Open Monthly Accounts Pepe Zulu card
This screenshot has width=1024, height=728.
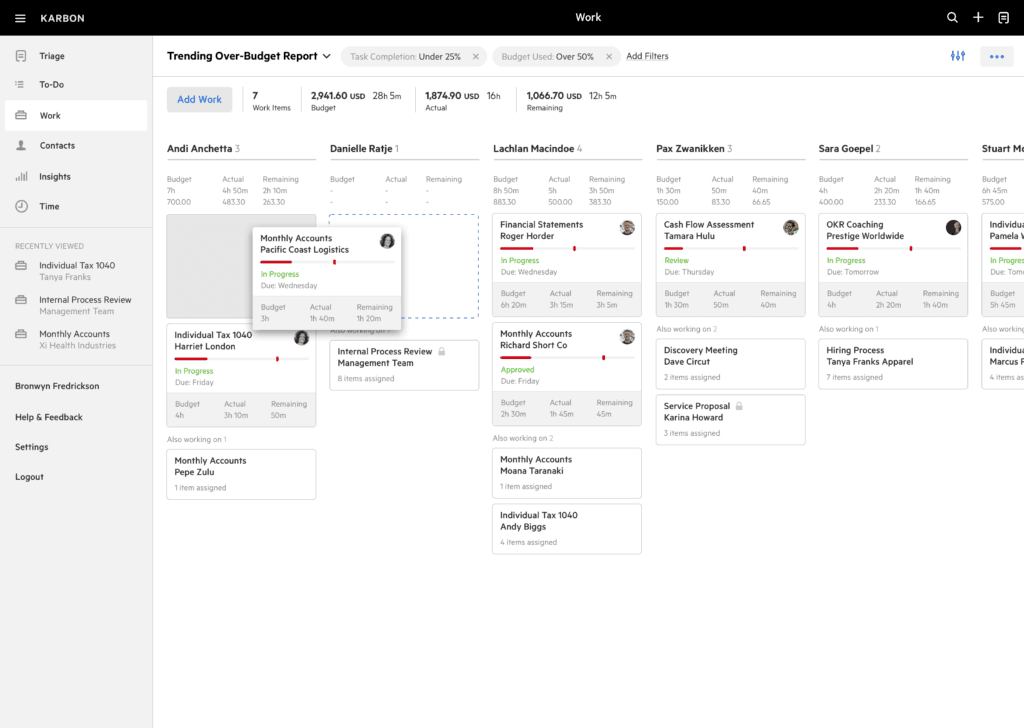click(x=241, y=474)
